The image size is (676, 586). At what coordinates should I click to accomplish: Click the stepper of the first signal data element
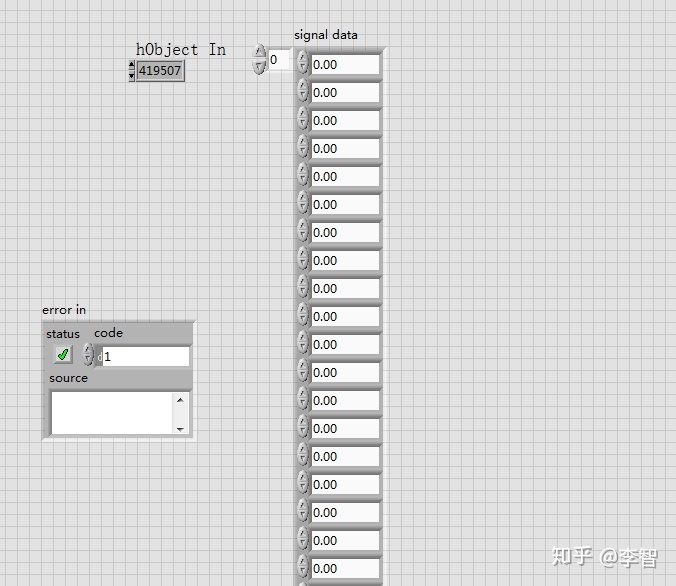(x=303, y=63)
